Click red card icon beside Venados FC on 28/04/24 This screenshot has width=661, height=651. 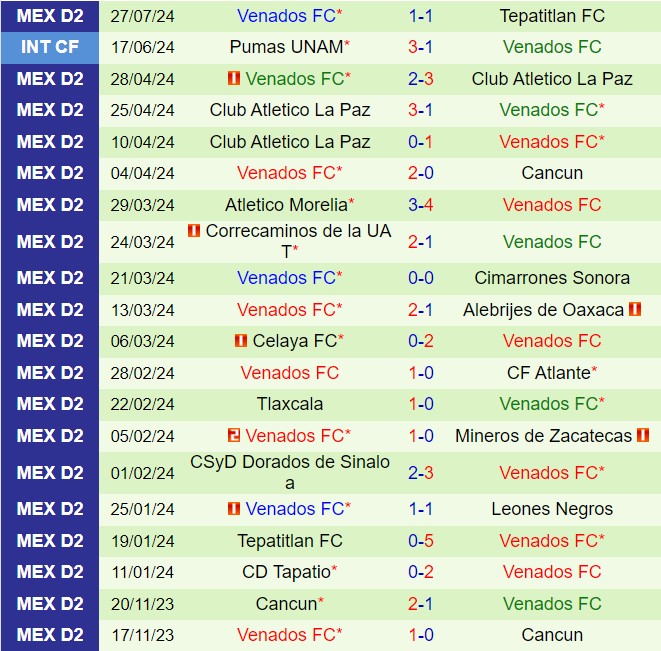234,79
